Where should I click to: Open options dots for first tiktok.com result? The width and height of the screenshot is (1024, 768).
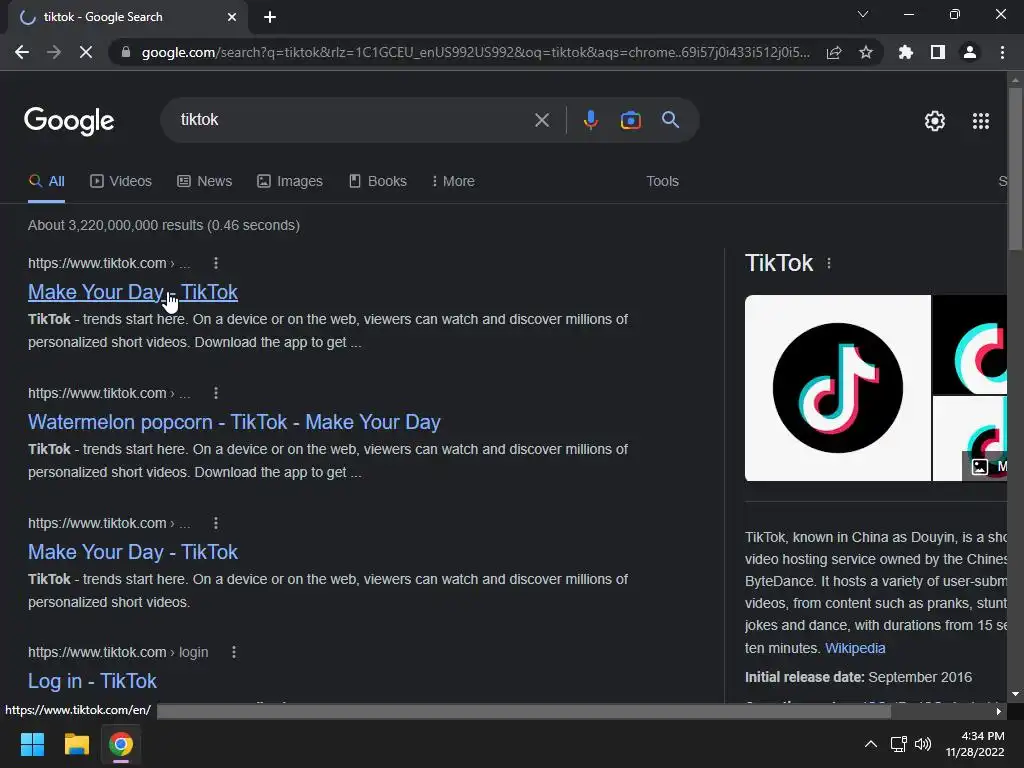pos(216,263)
